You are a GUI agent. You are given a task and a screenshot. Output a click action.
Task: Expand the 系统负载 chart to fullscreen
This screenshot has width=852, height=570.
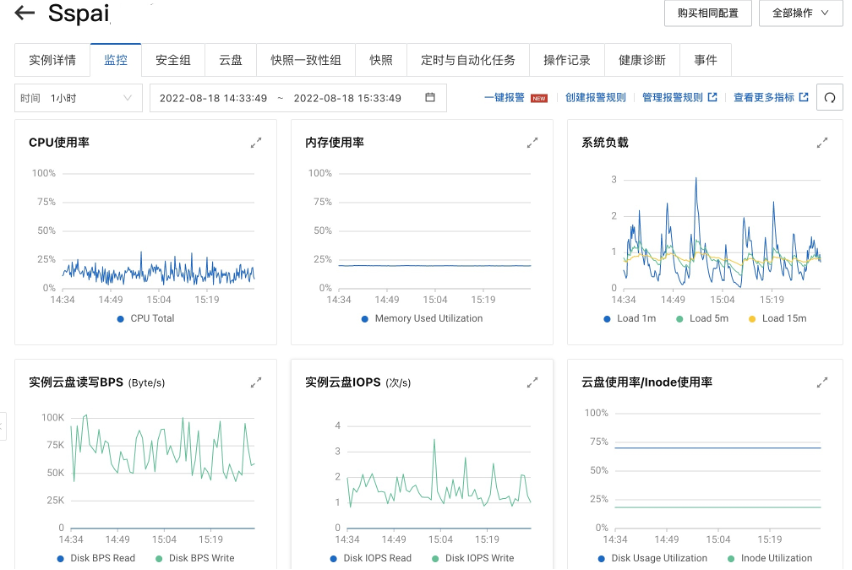[822, 143]
